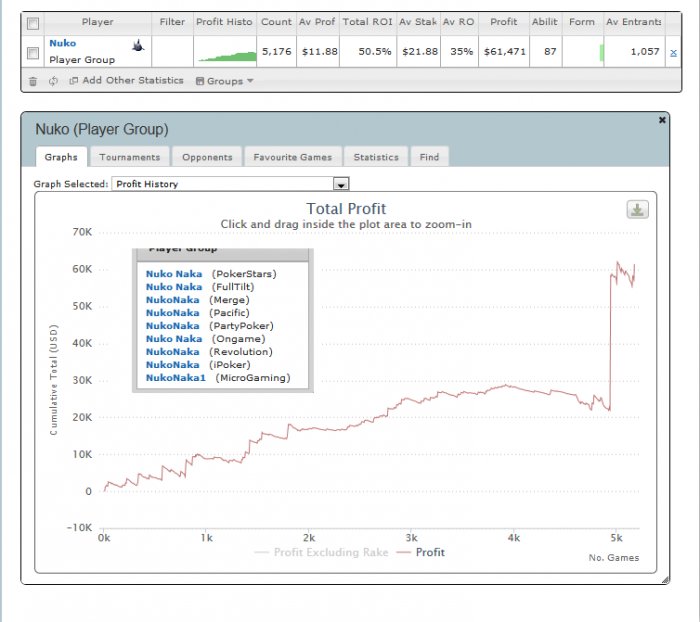
Task: Click the shark icon beside Nuko
Action: 138,45
